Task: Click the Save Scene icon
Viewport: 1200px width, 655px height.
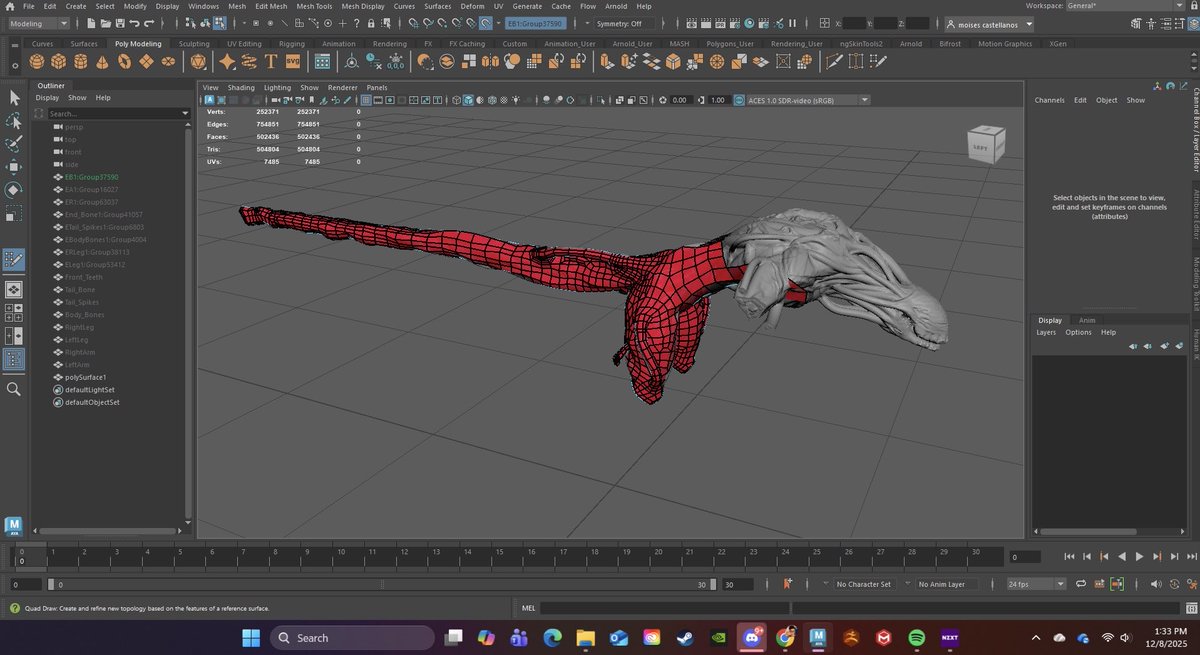Action: click(119, 22)
